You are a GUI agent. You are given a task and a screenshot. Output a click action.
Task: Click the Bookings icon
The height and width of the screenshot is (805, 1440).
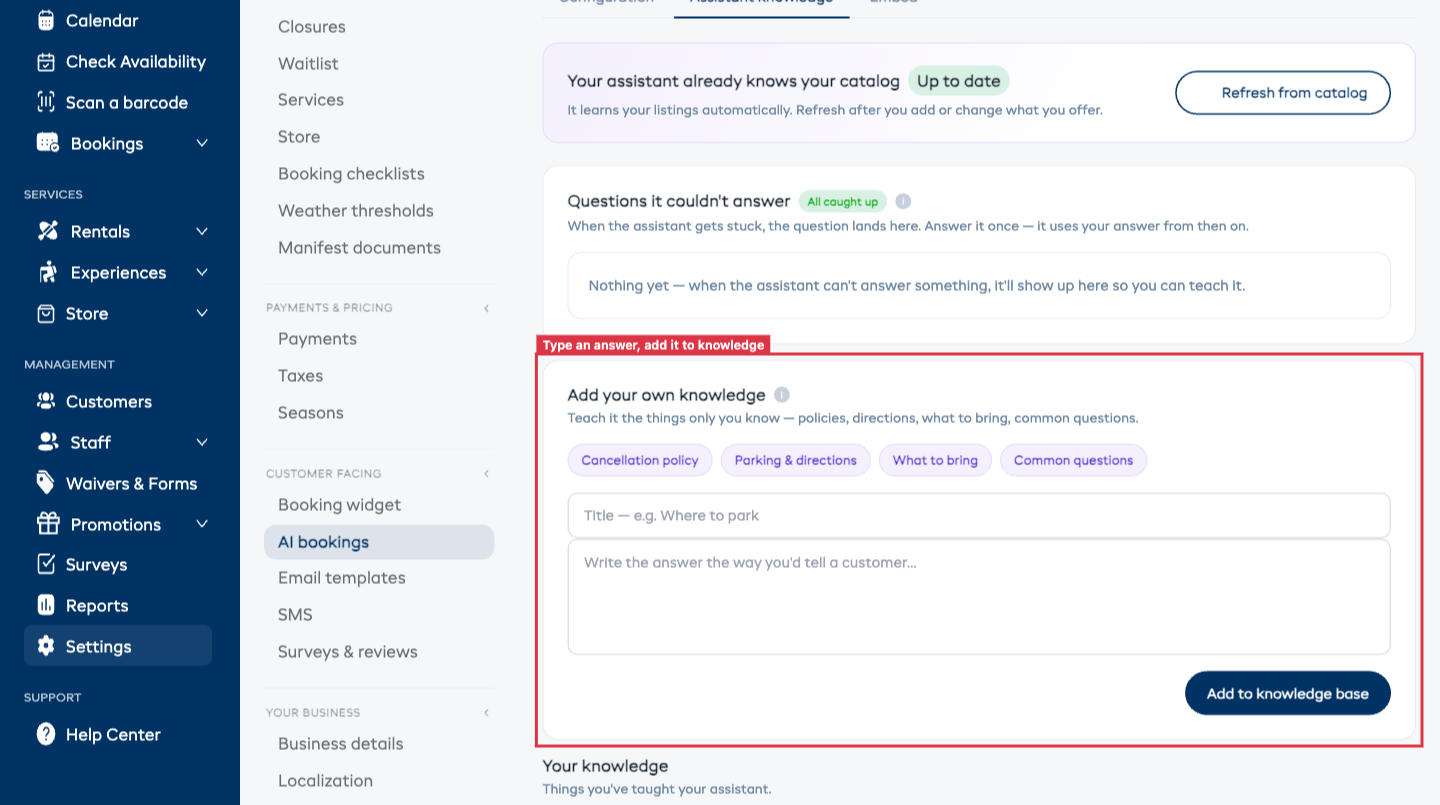click(48, 143)
